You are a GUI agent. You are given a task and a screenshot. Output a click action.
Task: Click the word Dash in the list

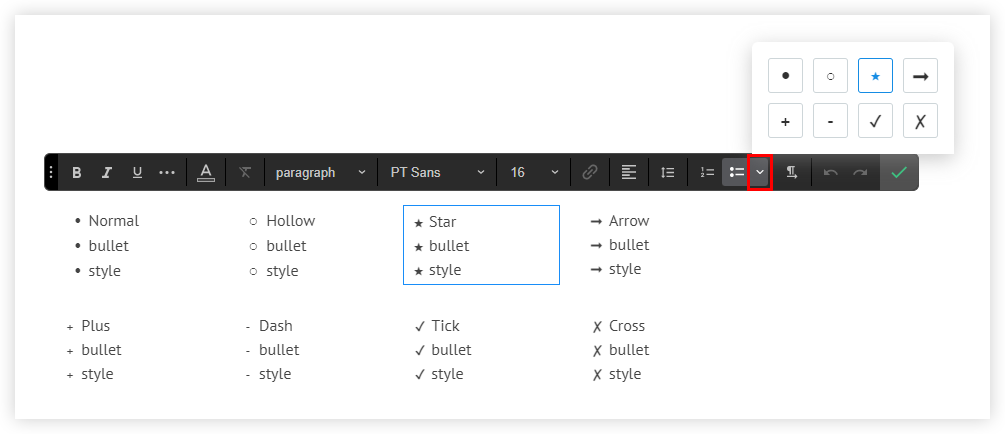click(x=276, y=326)
